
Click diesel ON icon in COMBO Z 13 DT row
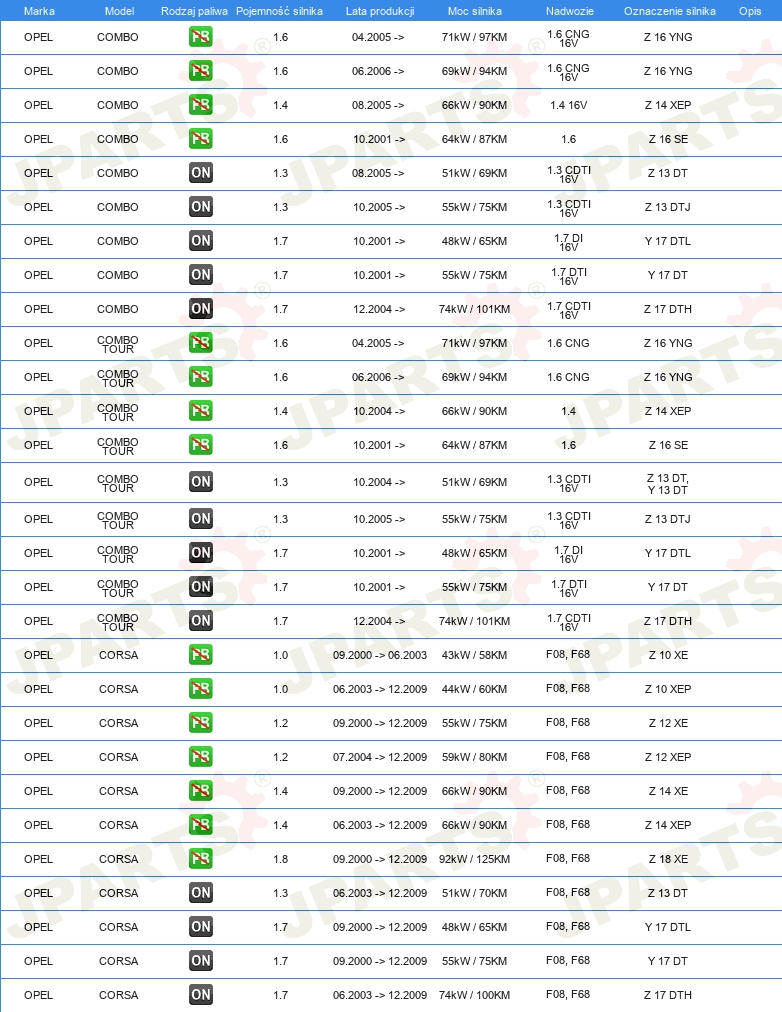click(x=201, y=173)
